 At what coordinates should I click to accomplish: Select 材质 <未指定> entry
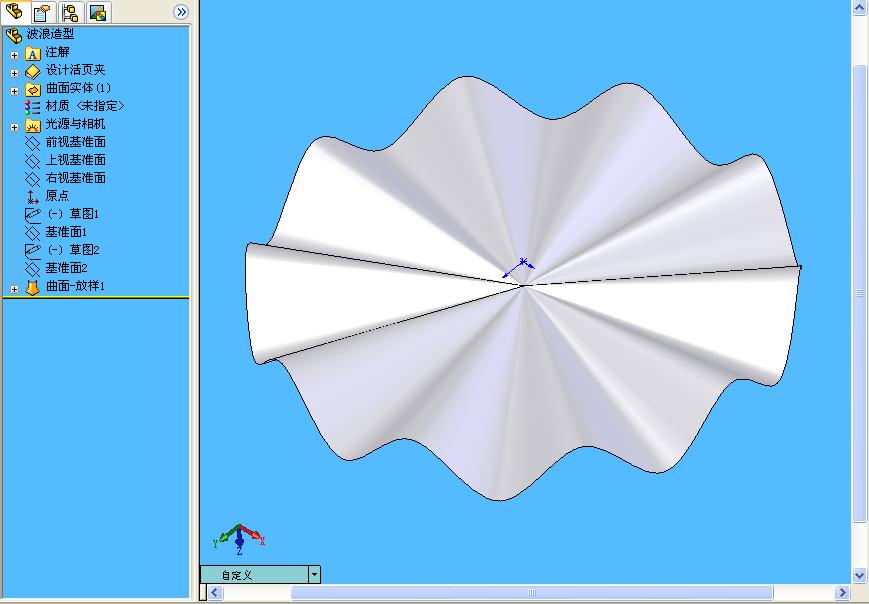tap(85, 106)
